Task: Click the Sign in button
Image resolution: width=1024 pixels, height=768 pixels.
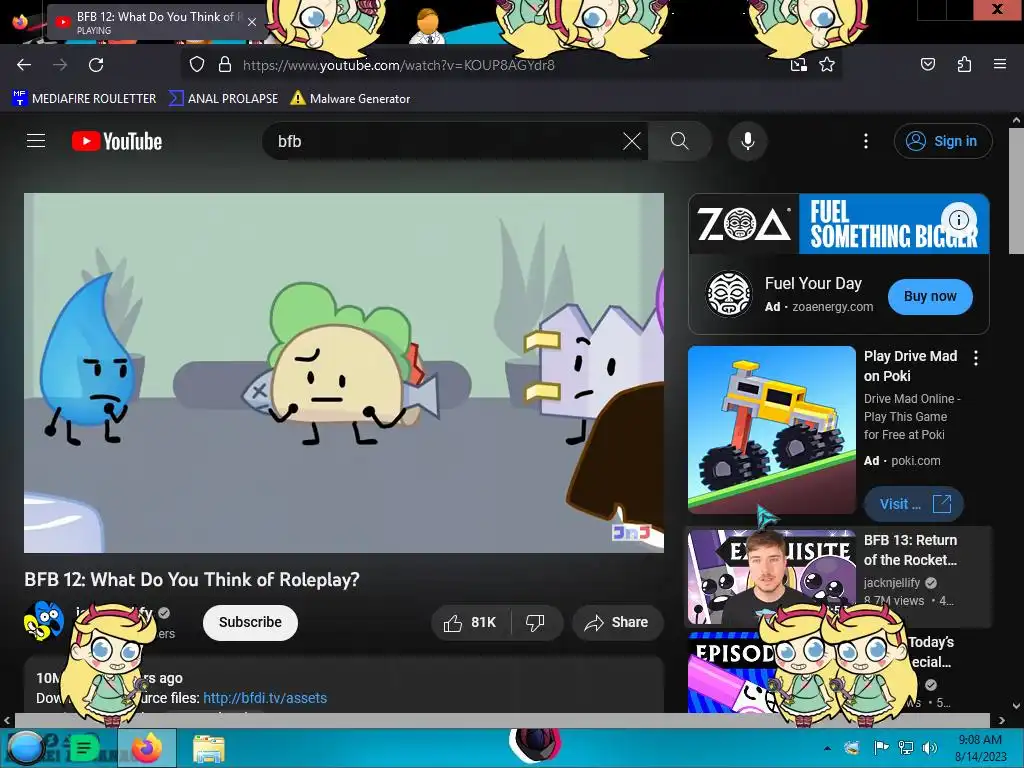Action: (943, 141)
